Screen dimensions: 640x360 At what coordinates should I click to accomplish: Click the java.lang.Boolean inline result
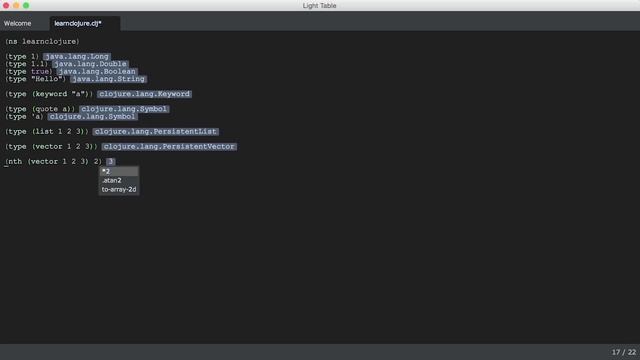pos(97,71)
